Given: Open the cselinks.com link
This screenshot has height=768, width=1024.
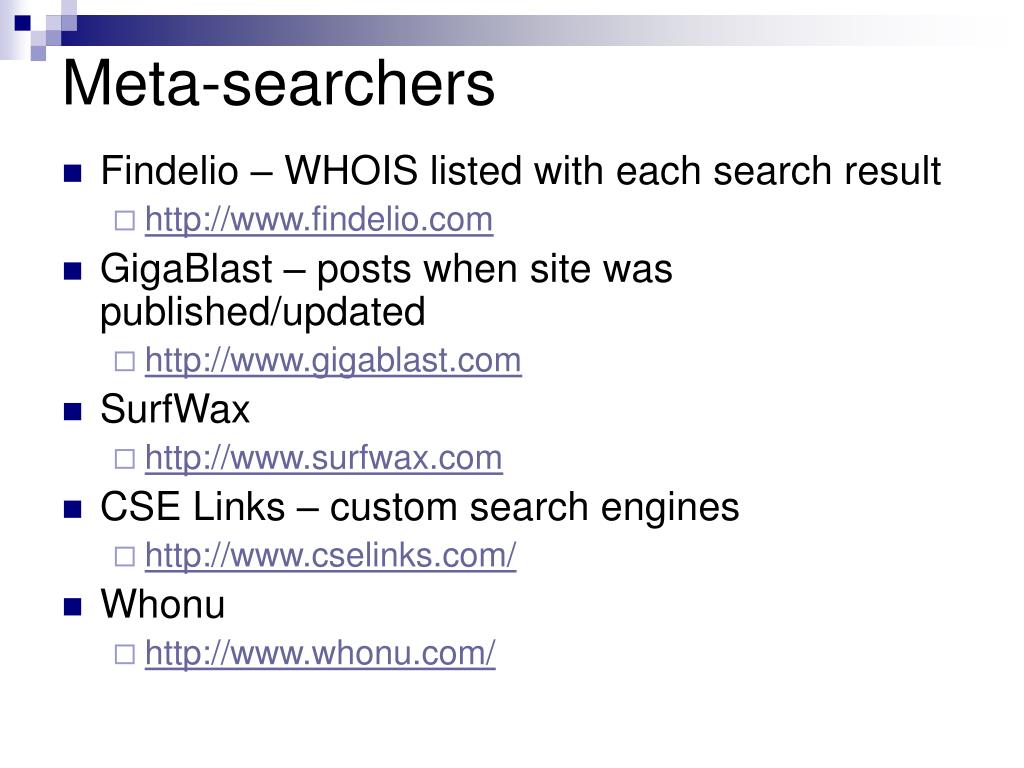Looking at the screenshot, I should click(x=330, y=556).
